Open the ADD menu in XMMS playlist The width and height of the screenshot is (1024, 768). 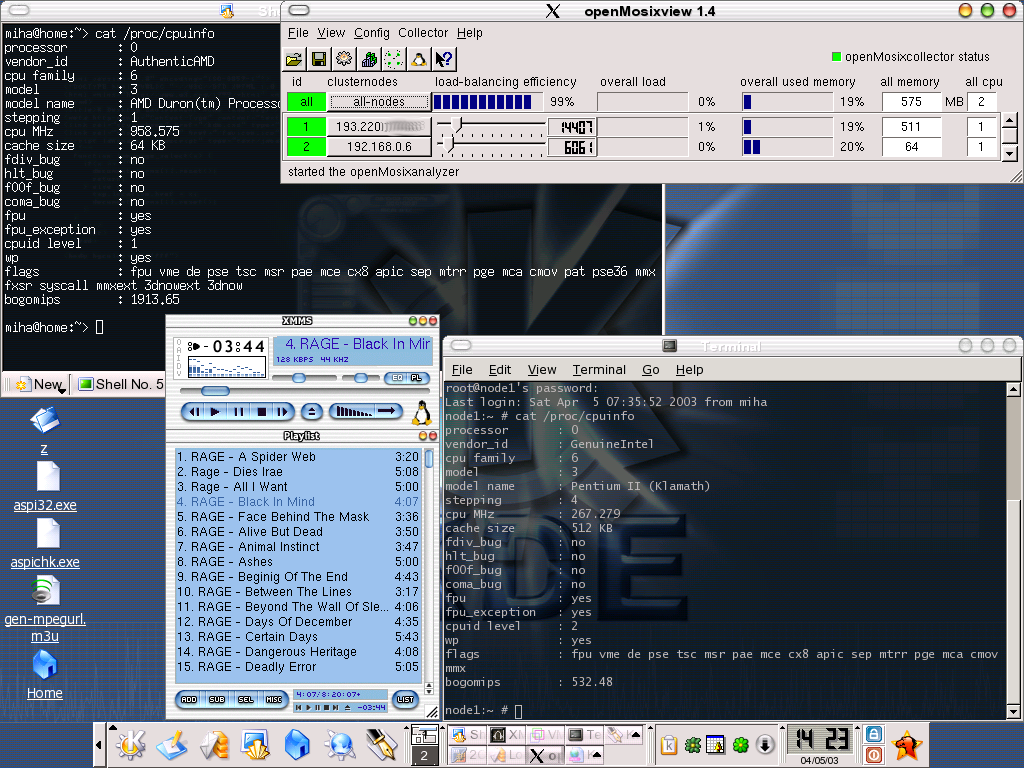coord(188,700)
